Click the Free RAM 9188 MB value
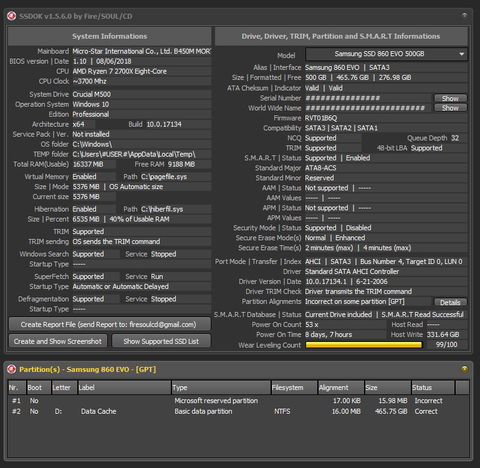The image size is (480, 468). [x=181, y=164]
